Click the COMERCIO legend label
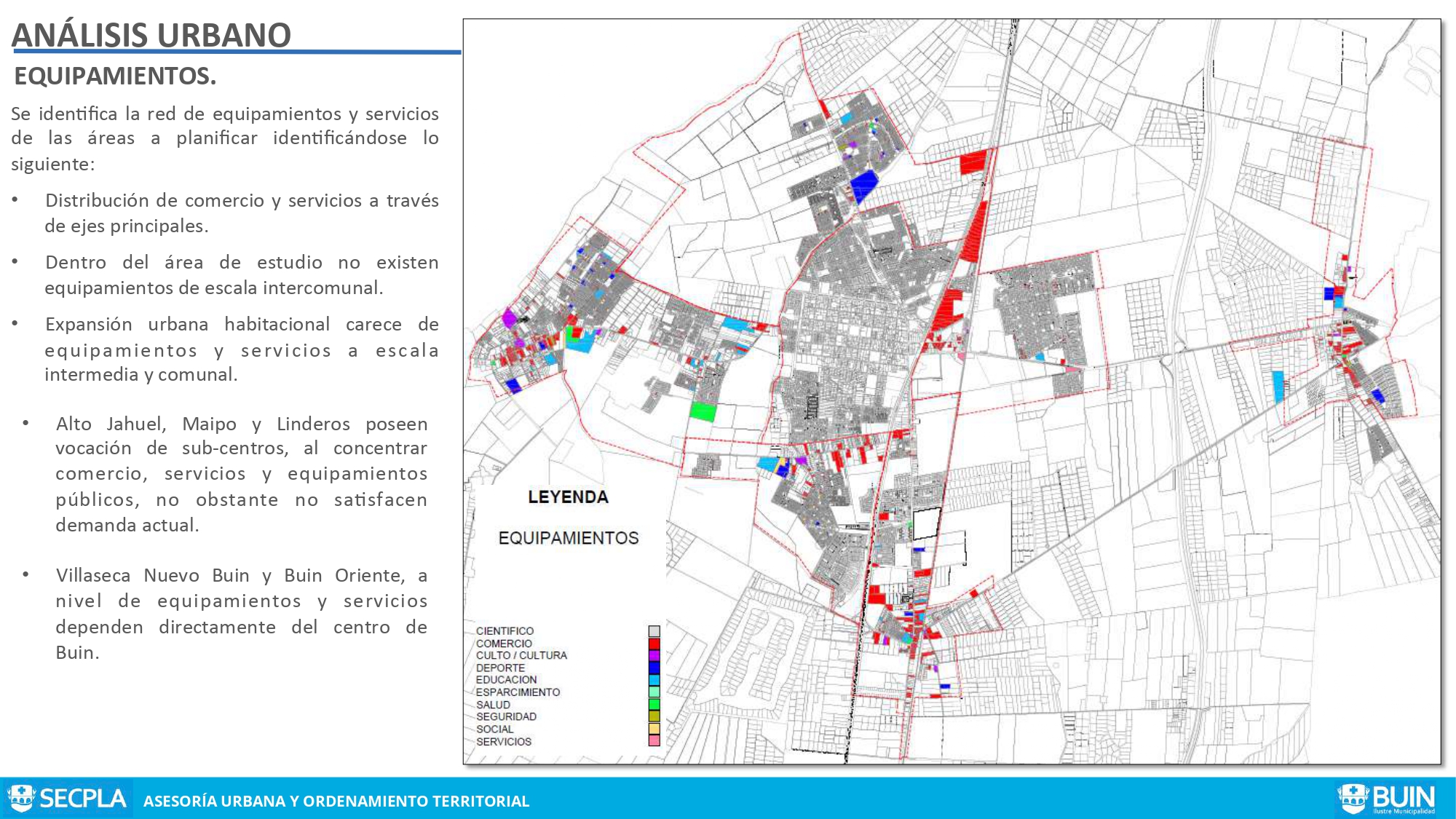This screenshot has width=1456, height=819. click(x=504, y=644)
